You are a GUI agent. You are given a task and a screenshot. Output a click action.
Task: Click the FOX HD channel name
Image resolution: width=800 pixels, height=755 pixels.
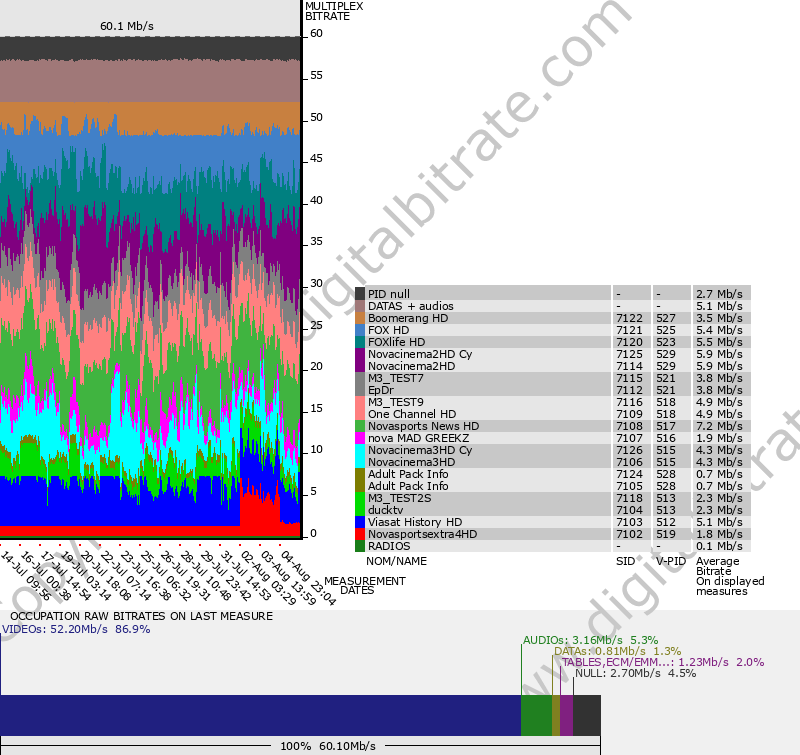[388, 330]
